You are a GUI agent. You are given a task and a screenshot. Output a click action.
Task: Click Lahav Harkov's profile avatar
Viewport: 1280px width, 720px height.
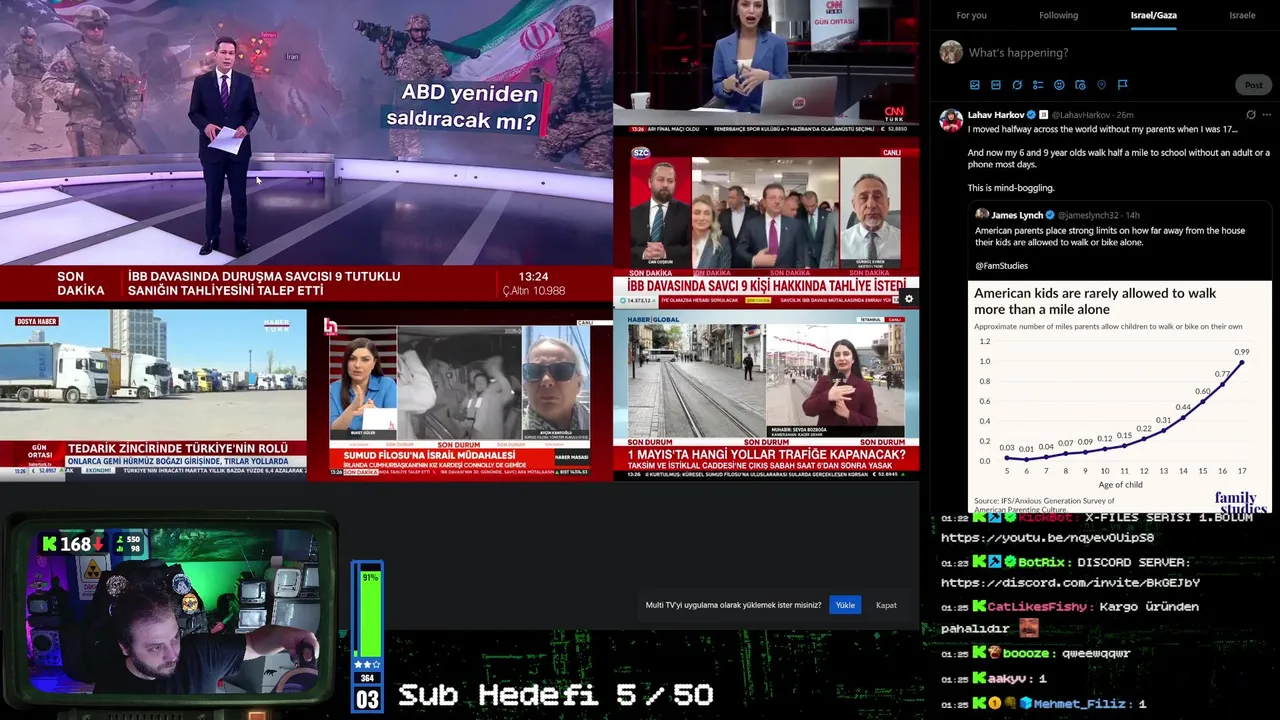(951, 121)
